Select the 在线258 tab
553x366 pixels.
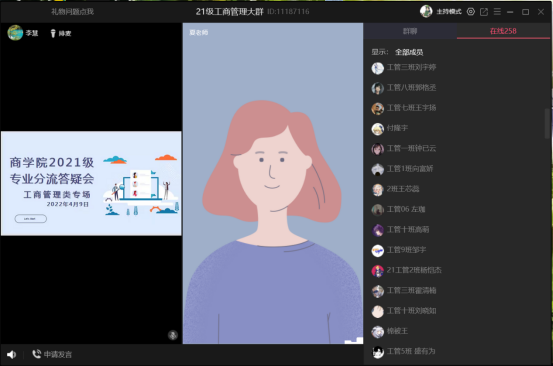tap(503, 31)
